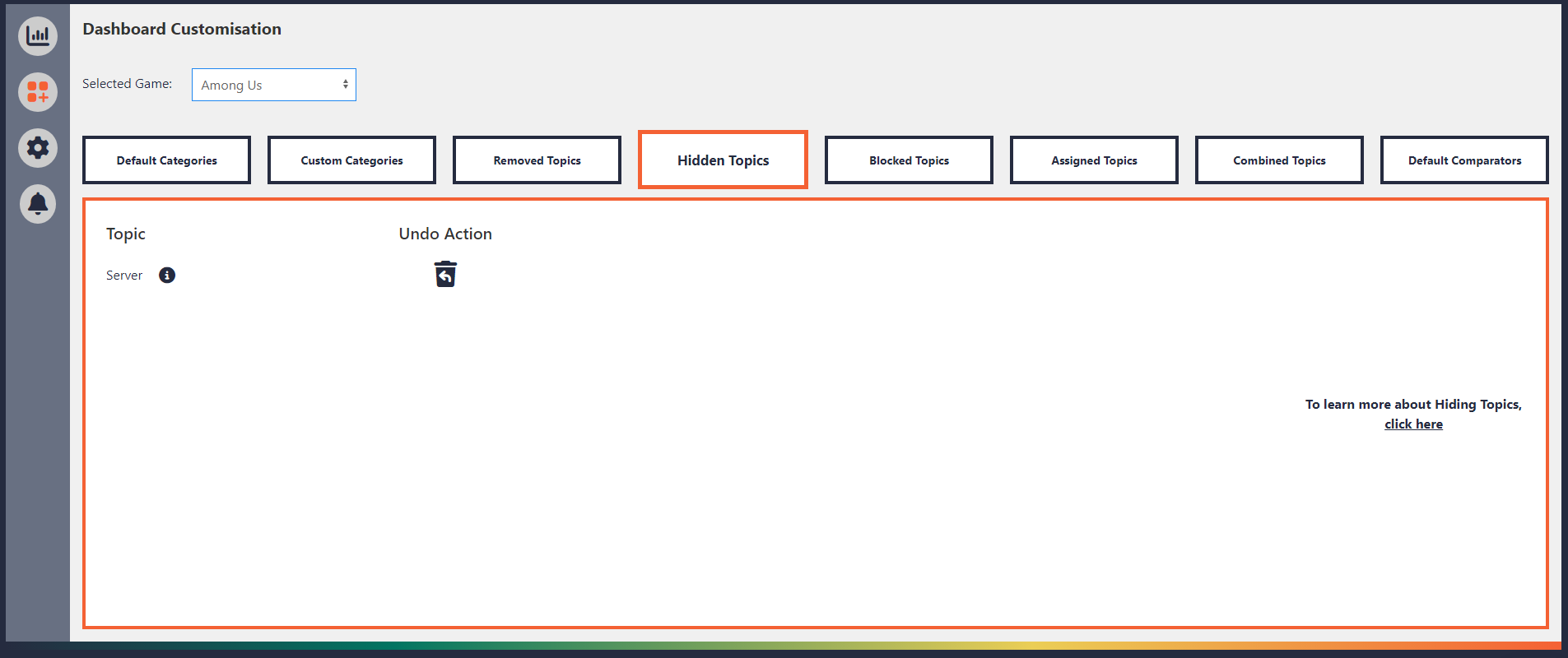Switch to Default Categories tab
This screenshot has width=1568, height=658.
pos(167,160)
